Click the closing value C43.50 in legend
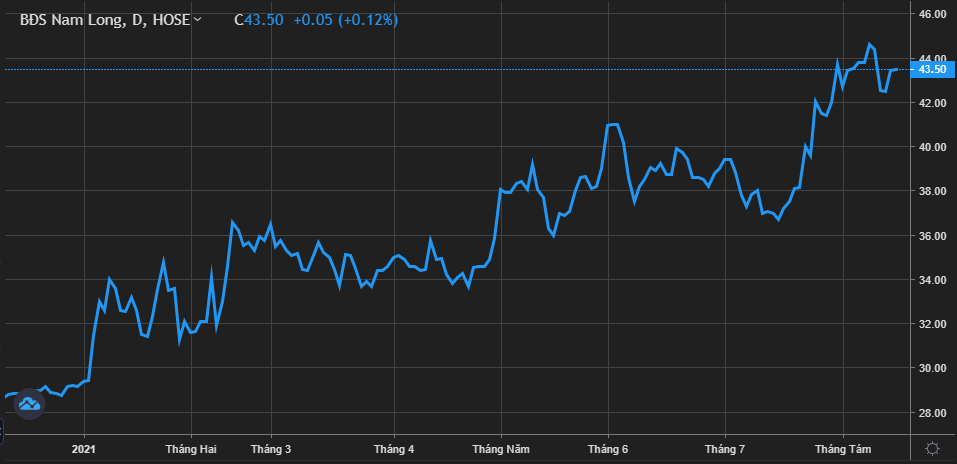Screen dimensions: 957x464 259,20
